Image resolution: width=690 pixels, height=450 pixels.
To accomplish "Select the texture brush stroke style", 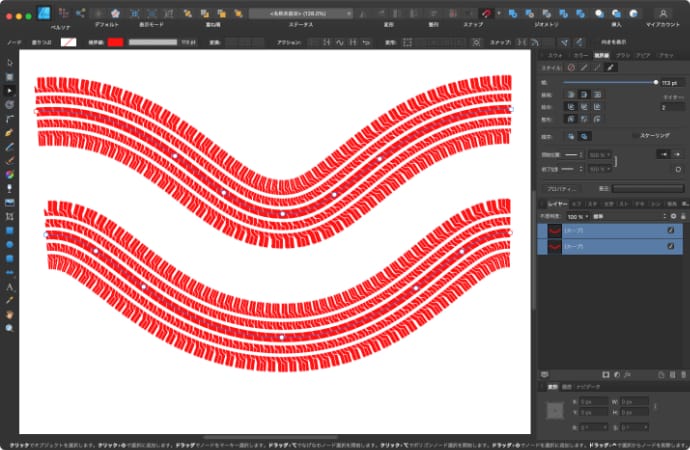I will click(610, 67).
